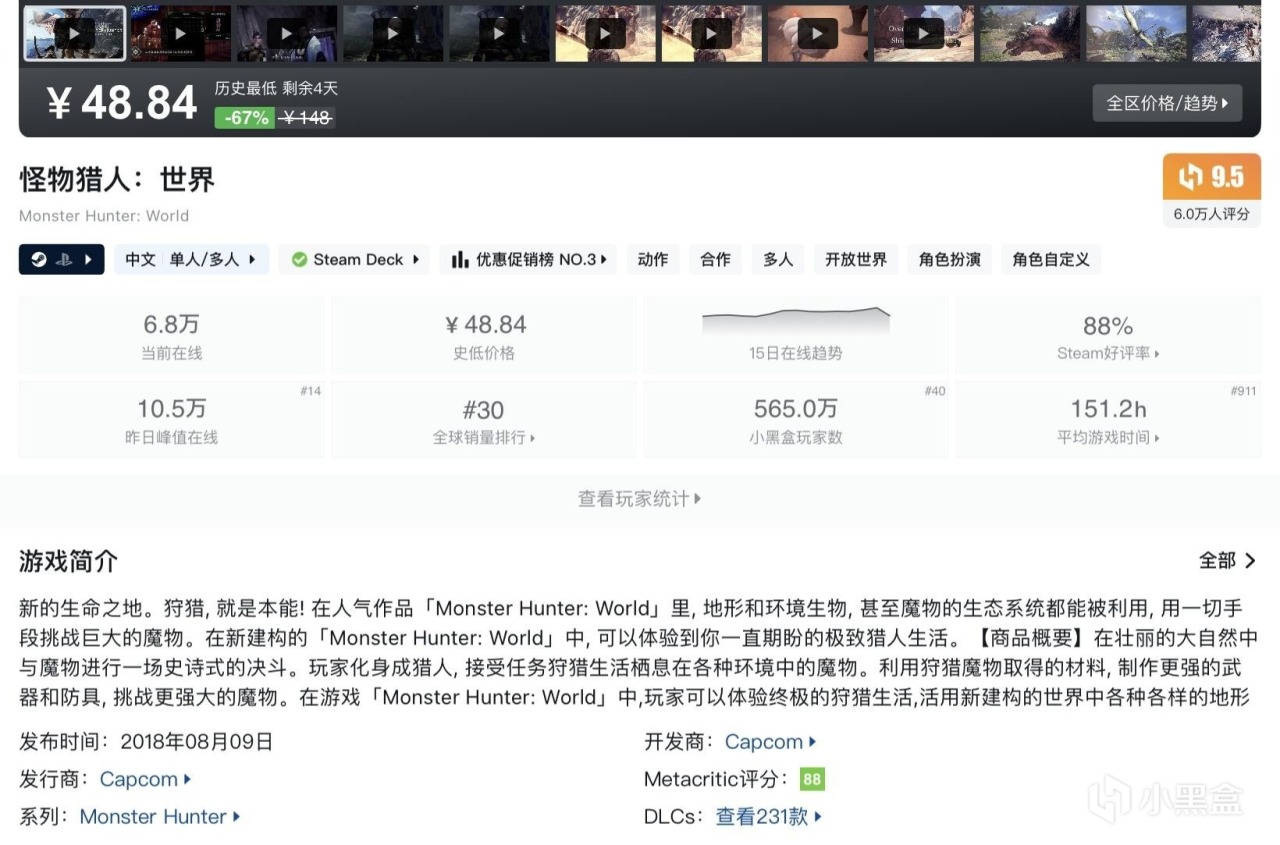This screenshot has height=845, width=1280.
Task: Click the 6.8万 当前在线 stat
Action: pyautogui.click(x=171, y=336)
